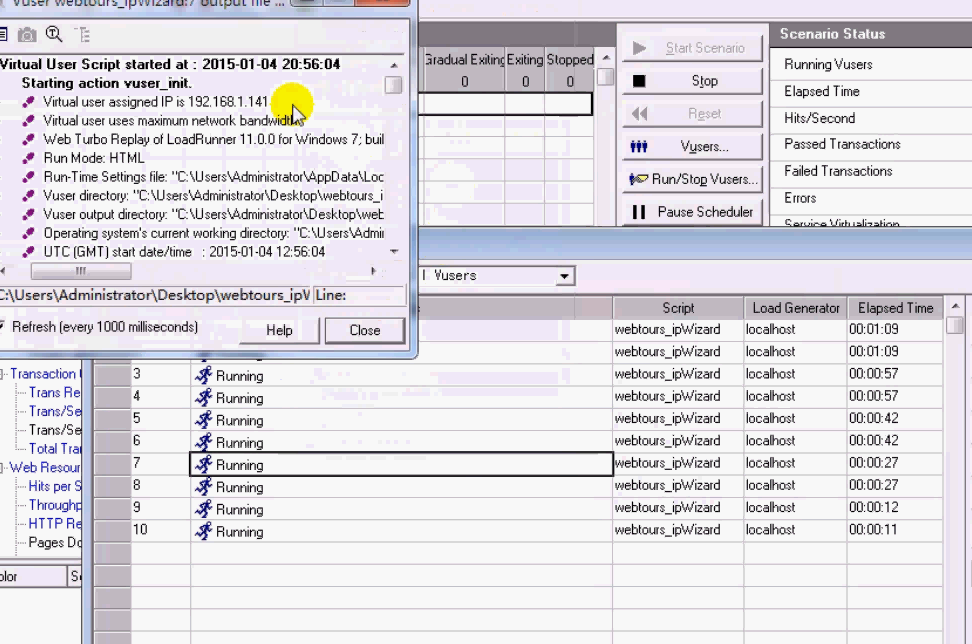Screen dimensions: 972x644
Task: Click running-man icon of Vuser 8
Action: click(x=203, y=487)
